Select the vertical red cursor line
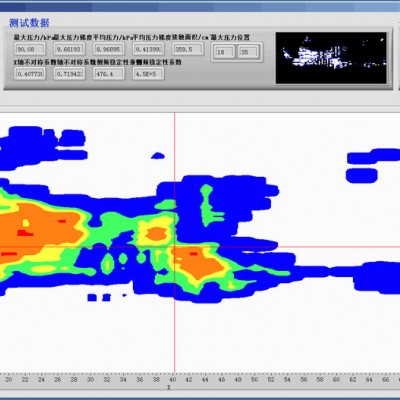This screenshot has height=400, width=400. coord(174,242)
